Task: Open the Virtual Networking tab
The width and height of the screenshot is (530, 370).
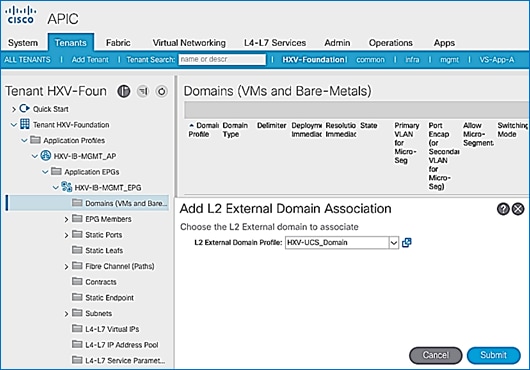Action: pyautogui.click(x=189, y=43)
